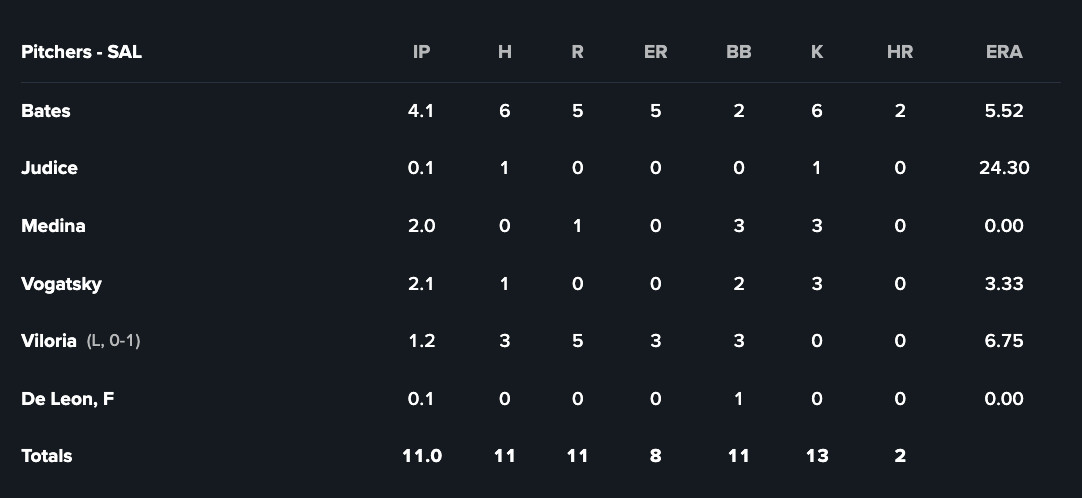Open De Leon, F player link
1082x498 pixels.
pos(67,399)
